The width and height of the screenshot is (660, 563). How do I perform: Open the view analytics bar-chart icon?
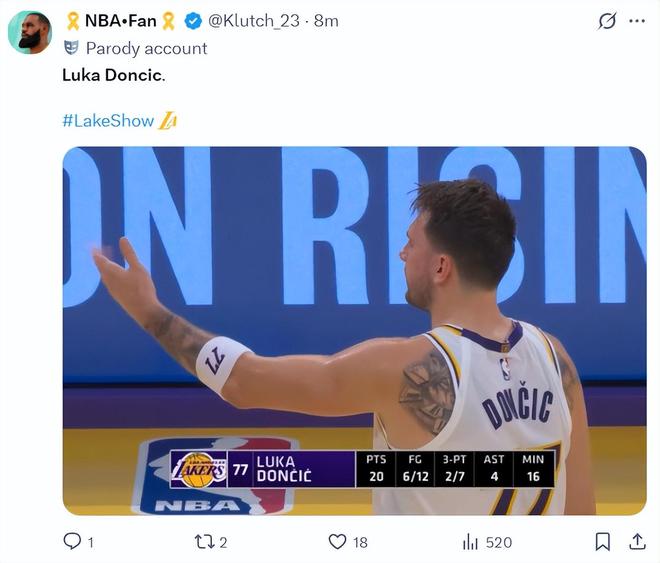[470, 541]
